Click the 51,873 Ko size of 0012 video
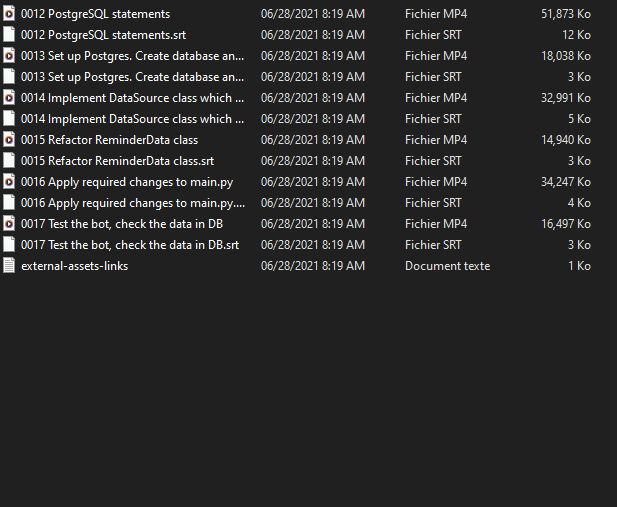The image size is (617, 507). [565, 14]
